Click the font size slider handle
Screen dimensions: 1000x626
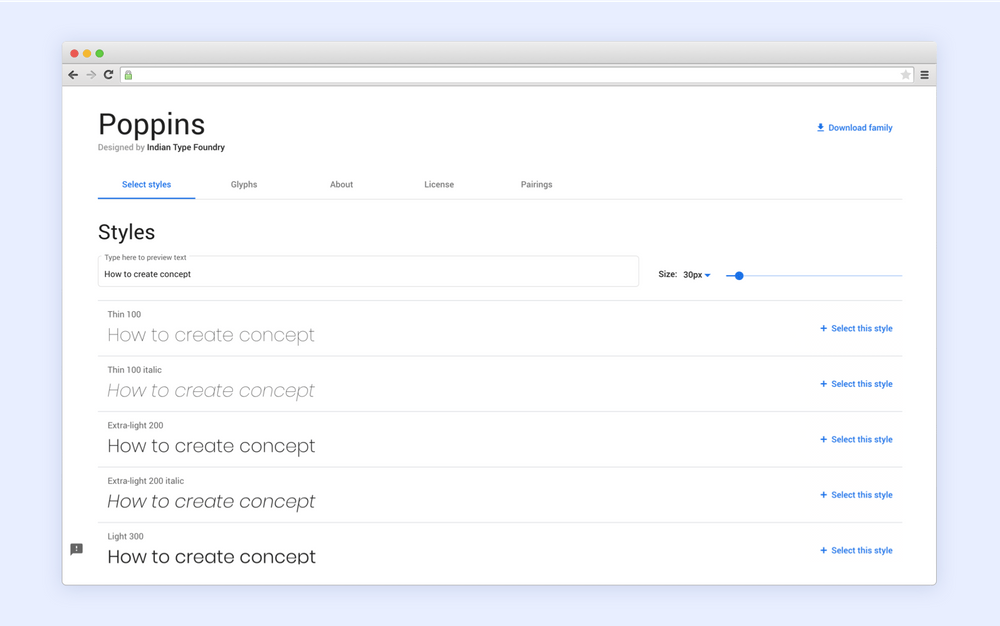coord(739,275)
